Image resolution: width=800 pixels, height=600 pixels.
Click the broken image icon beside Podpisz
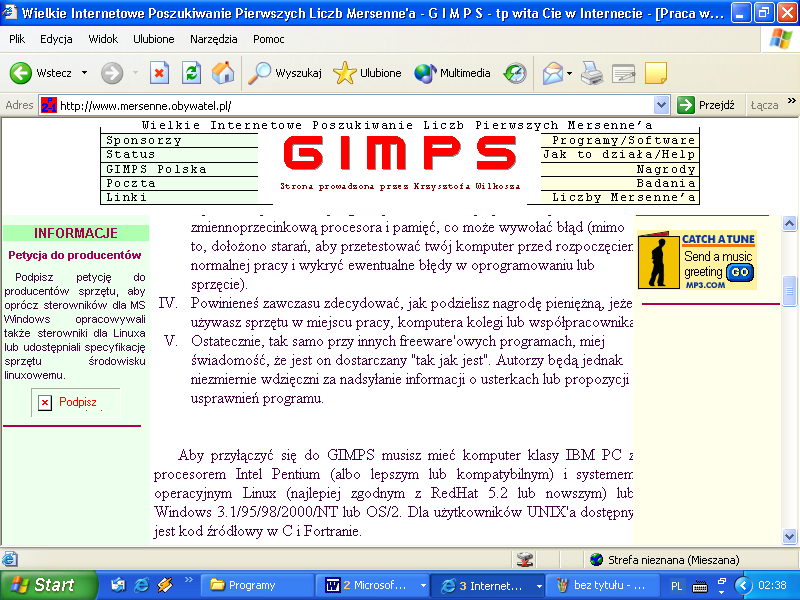click(x=45, y=403)
